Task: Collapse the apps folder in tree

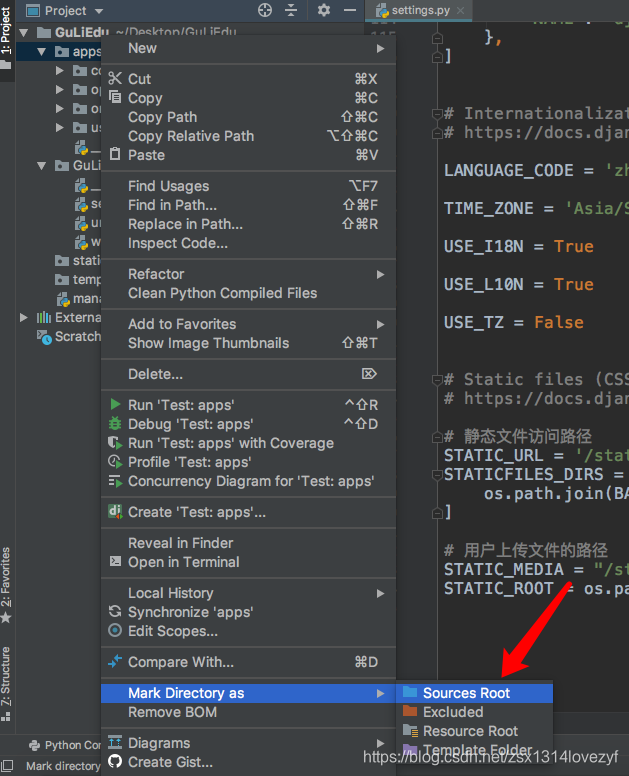Action: click(42, 51)
